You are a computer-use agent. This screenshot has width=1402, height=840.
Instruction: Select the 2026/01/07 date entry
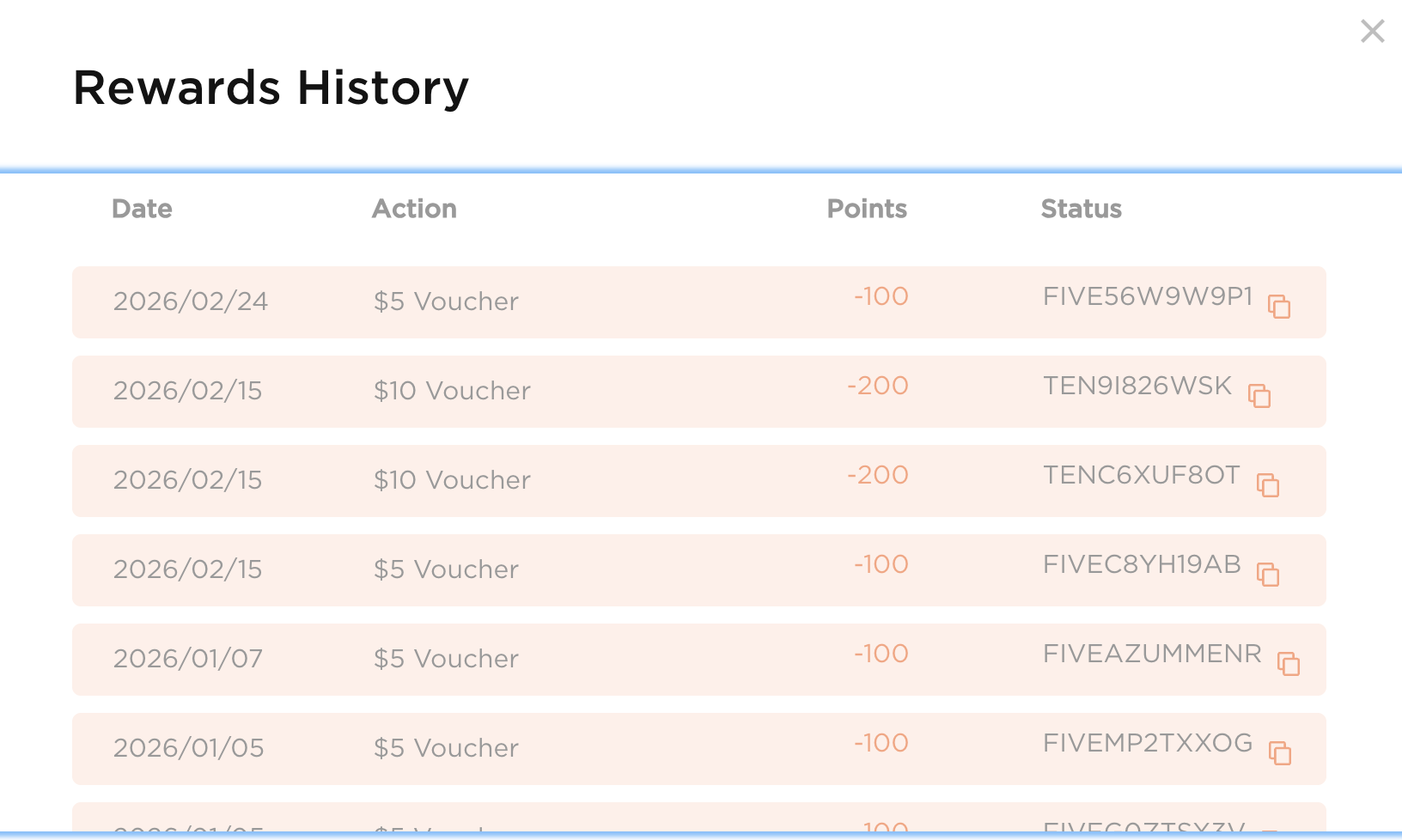pyautogui.click(x=188, y=659)
